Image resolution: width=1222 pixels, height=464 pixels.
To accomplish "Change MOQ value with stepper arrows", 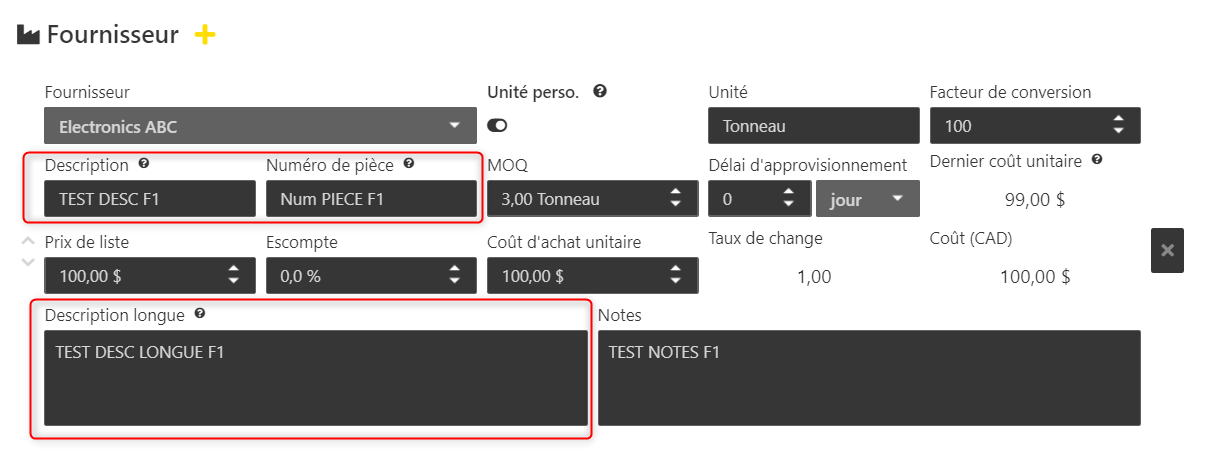I will 675,198.
